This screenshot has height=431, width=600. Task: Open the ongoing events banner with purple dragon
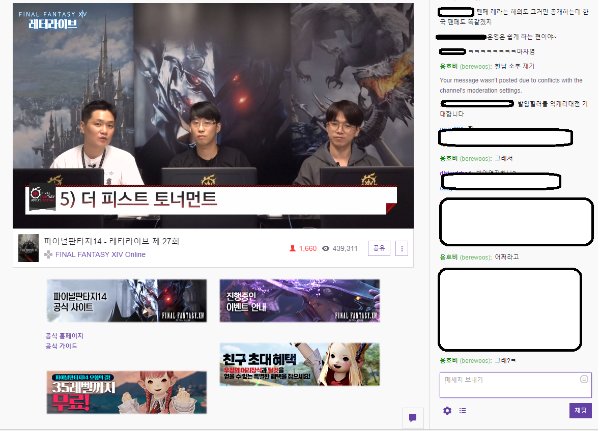click(x=300, y=300)
